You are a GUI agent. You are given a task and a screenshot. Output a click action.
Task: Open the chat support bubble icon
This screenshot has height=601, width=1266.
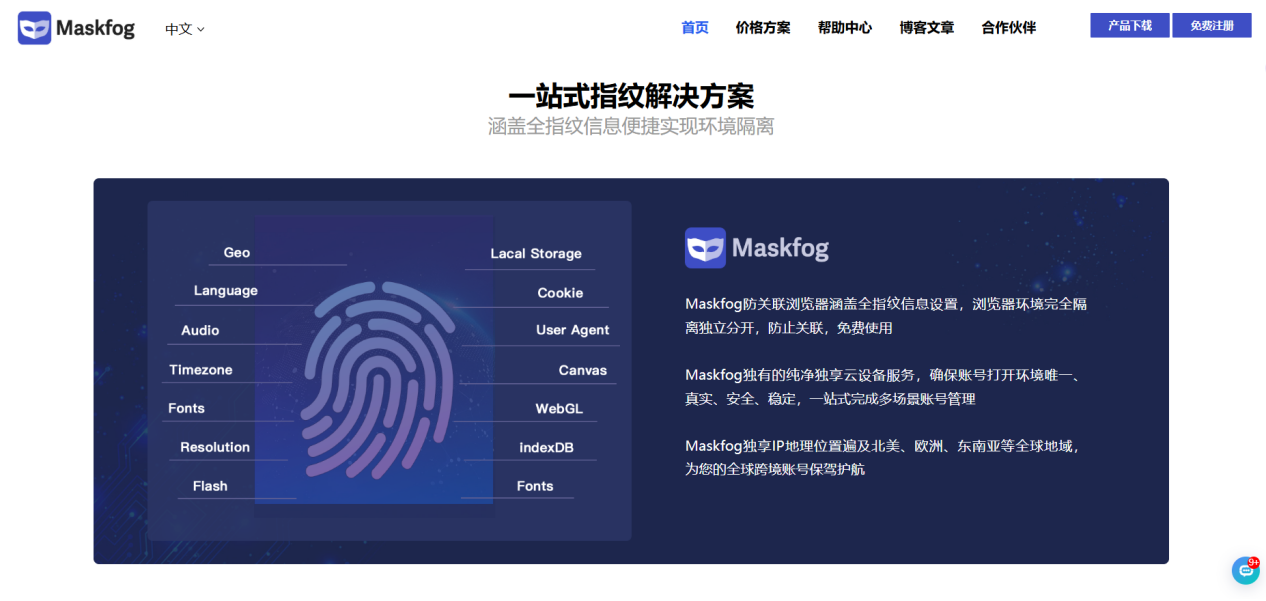tap(1245, 570)
